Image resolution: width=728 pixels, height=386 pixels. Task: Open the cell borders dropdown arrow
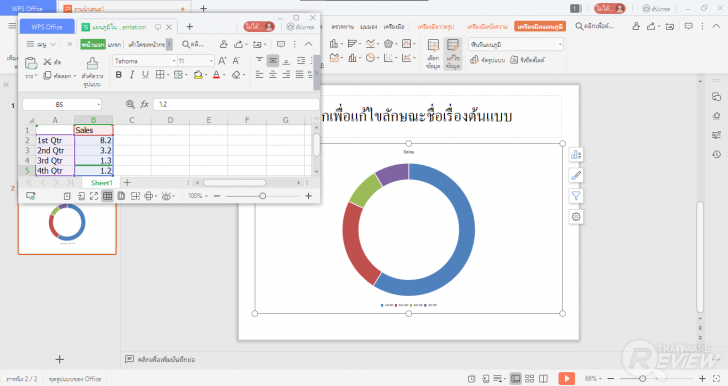pyautogui.click(x=168, y=75)
